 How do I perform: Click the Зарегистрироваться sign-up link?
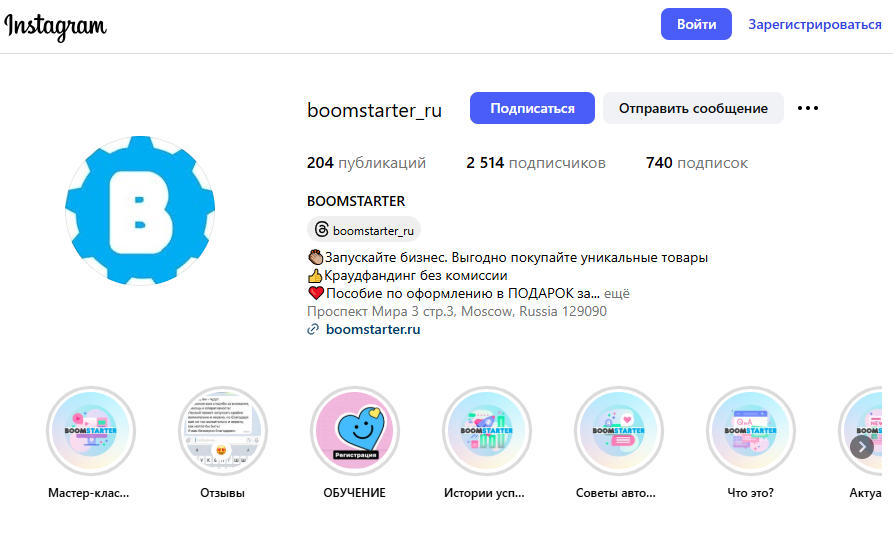coord(814,24)
